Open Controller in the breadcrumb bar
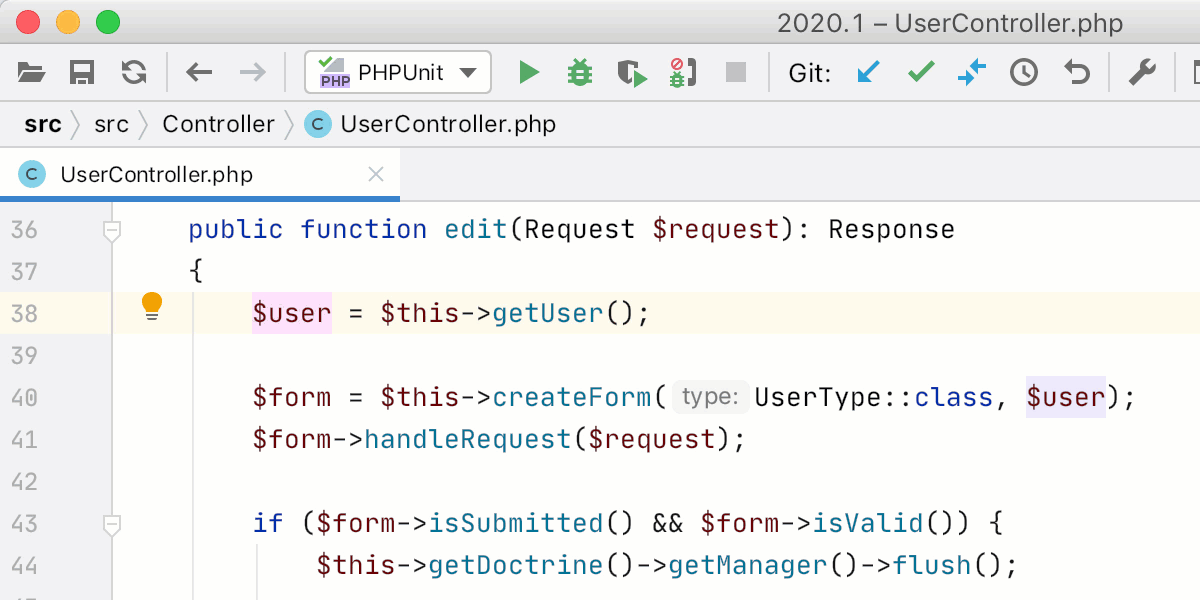 coord(218,124)
